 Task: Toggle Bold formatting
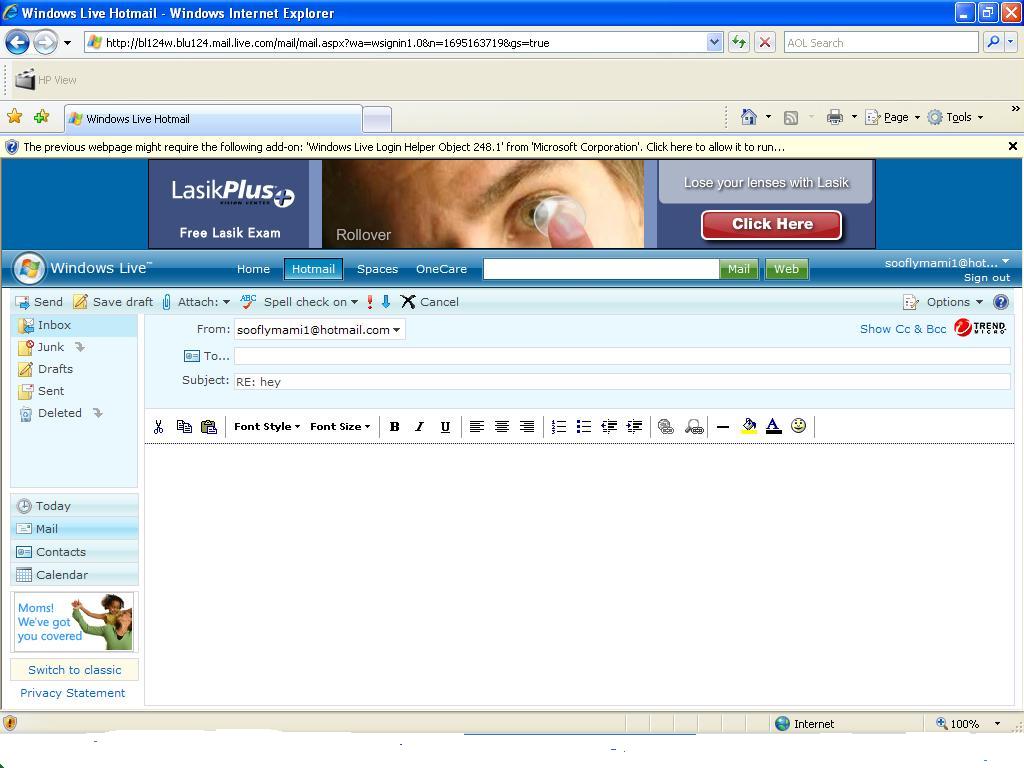point(394,426)
